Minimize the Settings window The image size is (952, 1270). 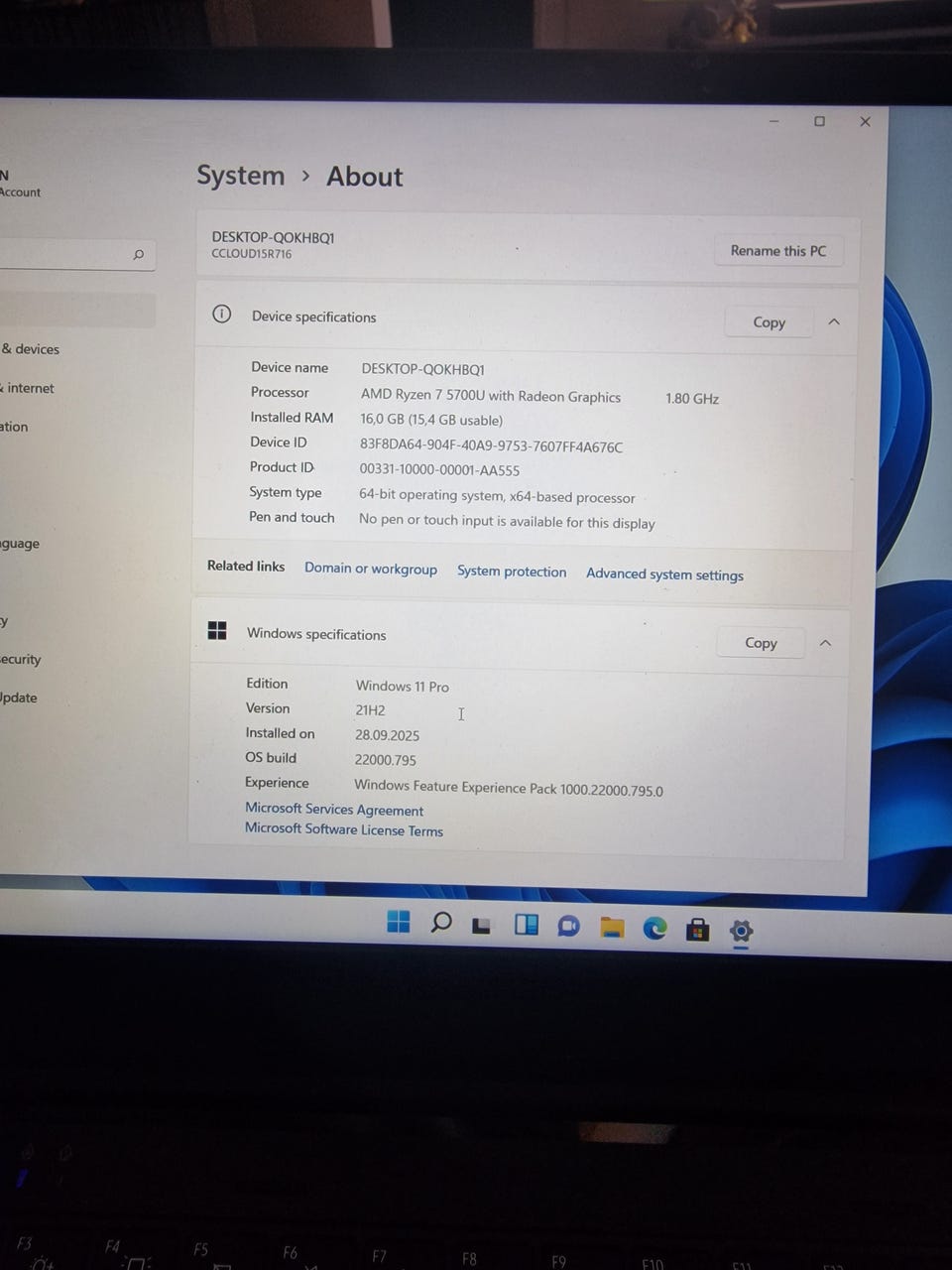tap(774, 121)
